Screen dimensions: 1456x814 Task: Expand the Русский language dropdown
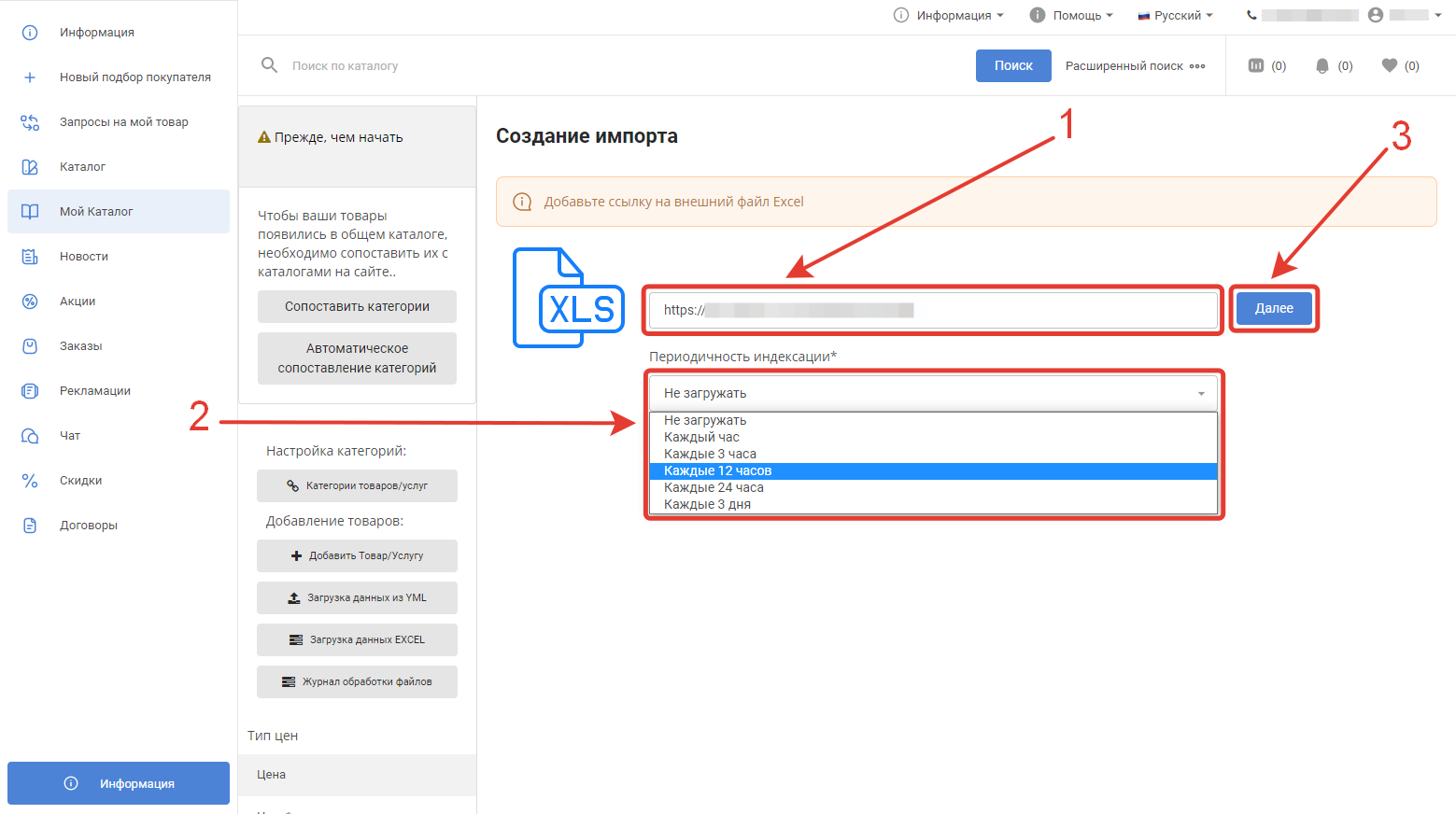point(1175,15)
